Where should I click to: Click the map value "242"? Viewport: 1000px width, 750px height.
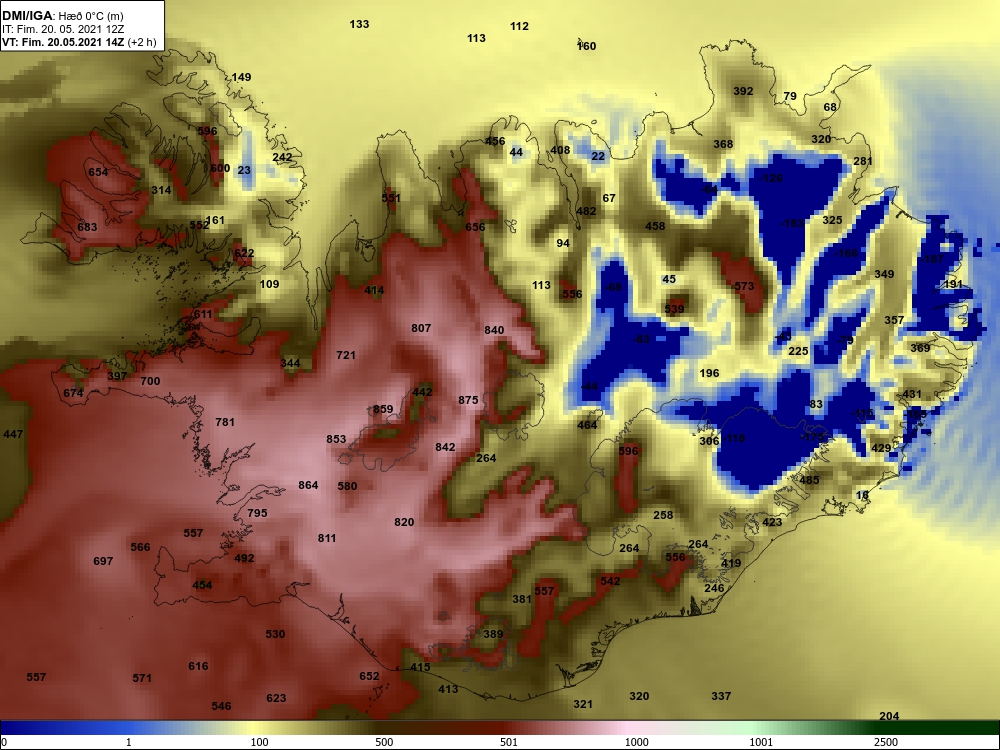[283, 158]
